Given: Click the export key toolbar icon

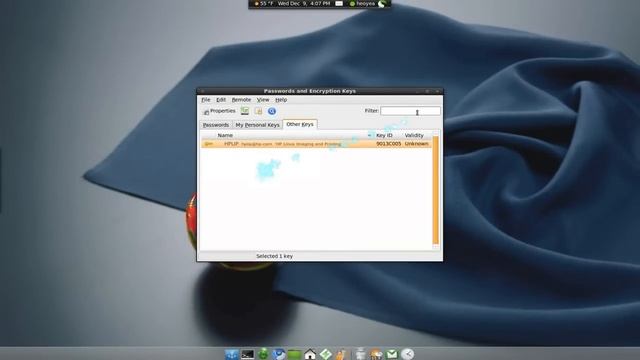Looking at the screenshot, I should click(x=244, y=111).
